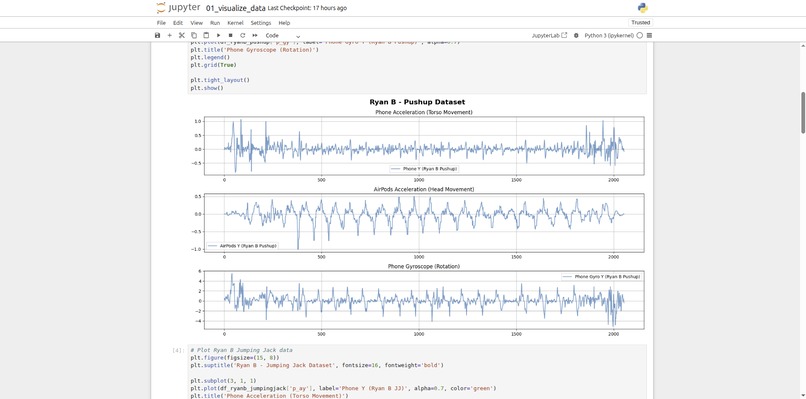Open the cell type dropdown showing Code
This screenshot has width=806, height=399.
tap(283, 35)
